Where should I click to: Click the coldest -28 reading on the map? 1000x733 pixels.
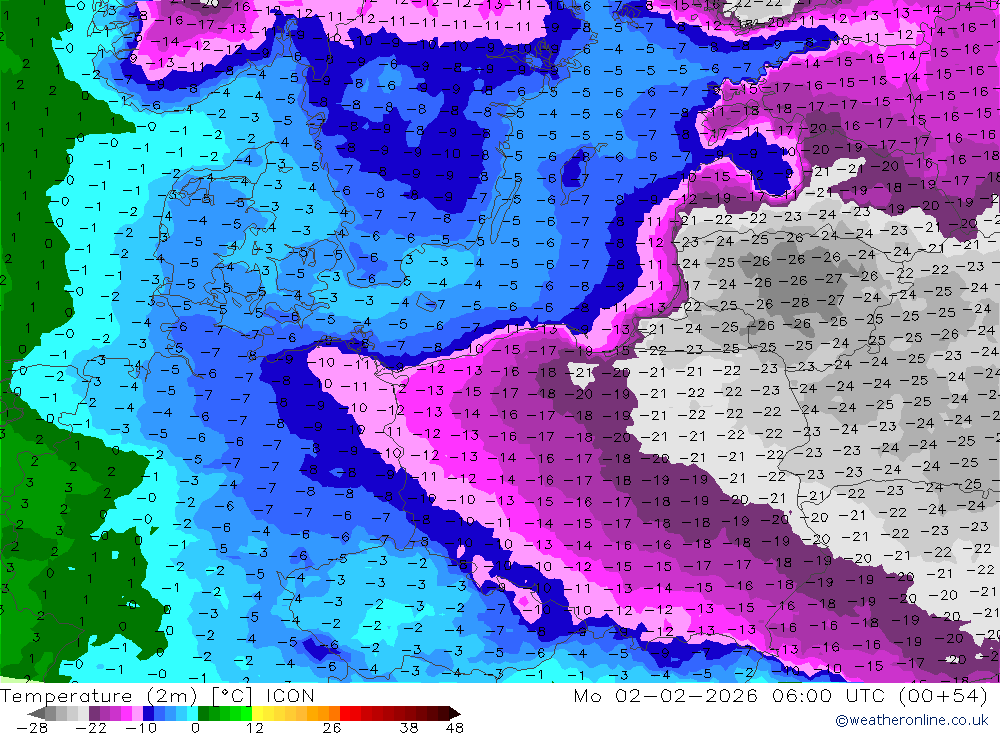(796, 302)
